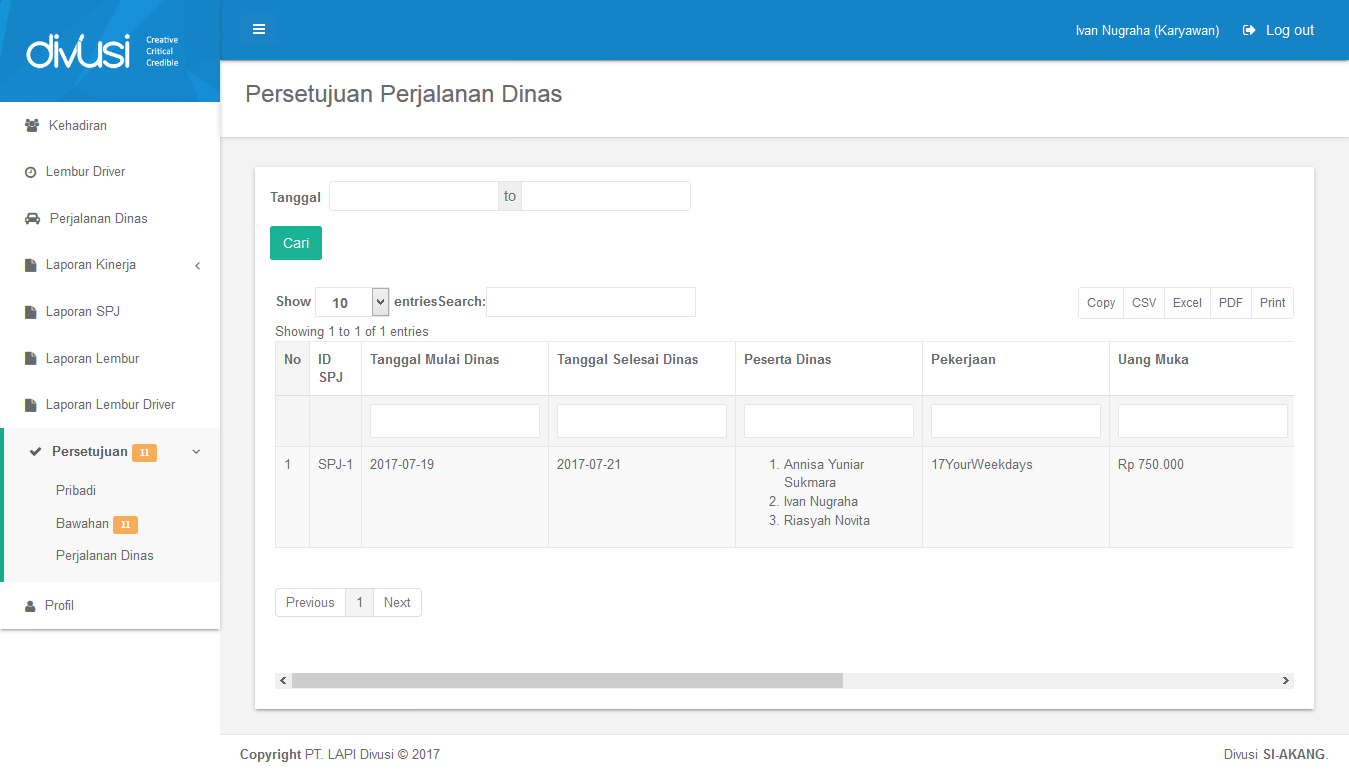1349x774 pixels.
Task: Click the Profil user icon
Action: pos(30,606)
